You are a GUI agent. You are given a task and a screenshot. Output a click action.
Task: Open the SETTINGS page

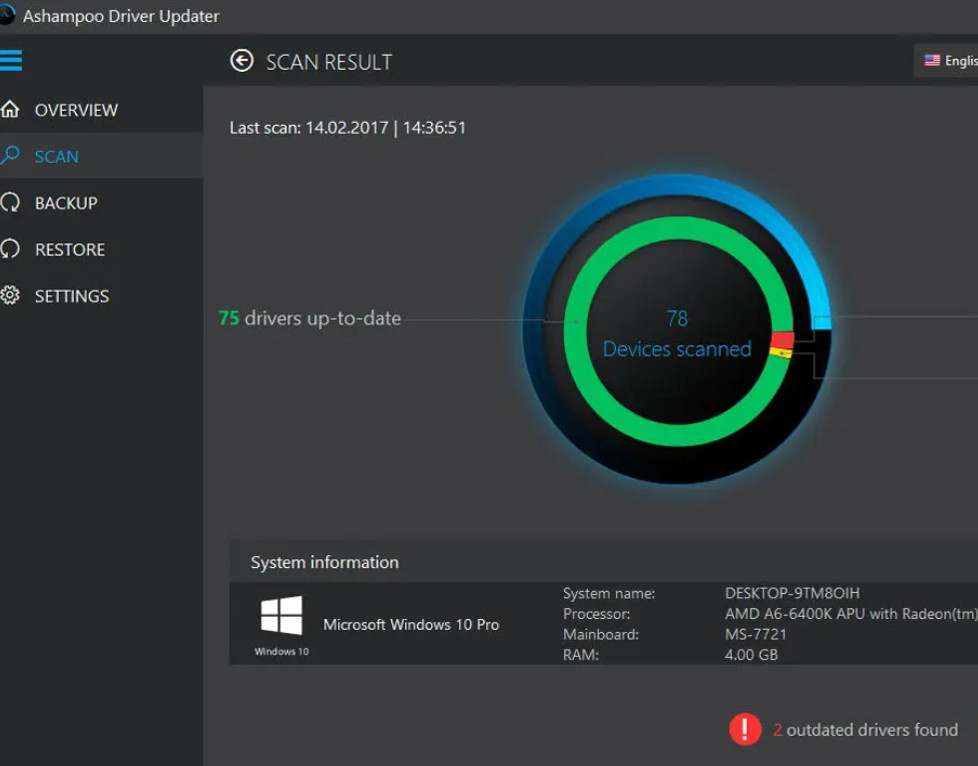72,296
